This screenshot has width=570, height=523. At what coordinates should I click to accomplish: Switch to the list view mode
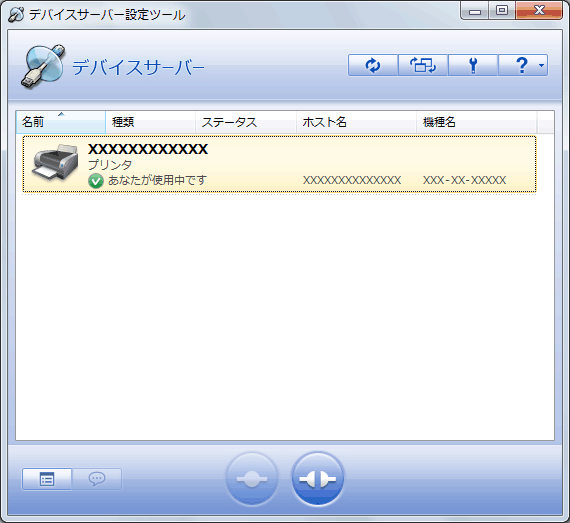(x=47, y=479)
